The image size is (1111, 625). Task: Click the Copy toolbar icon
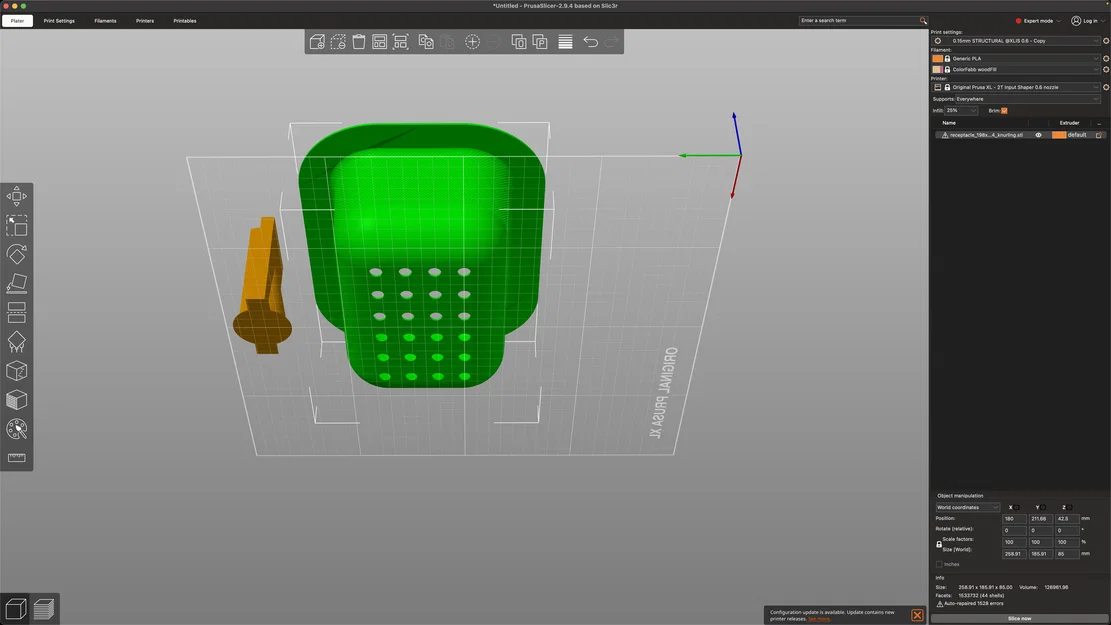point(426,42)
